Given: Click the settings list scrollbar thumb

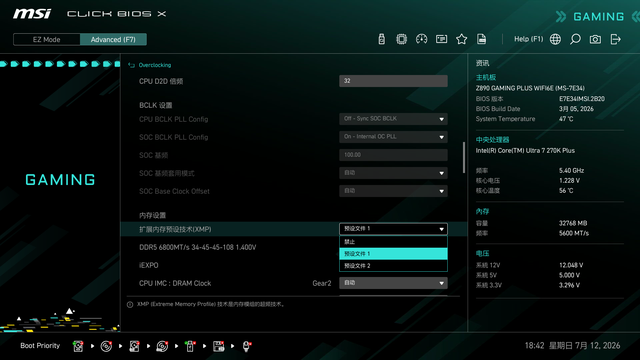Looking at the screenshot, I should [464, 158].
